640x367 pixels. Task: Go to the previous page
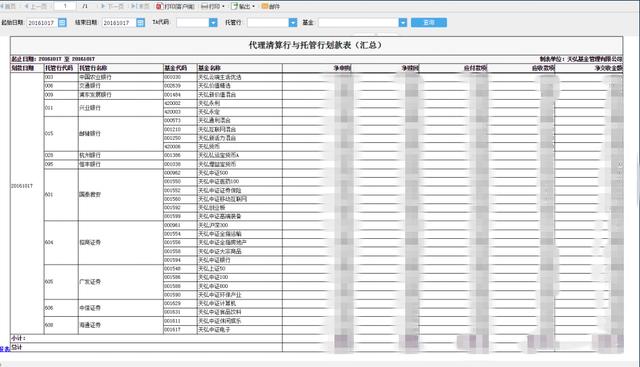(35, 7)
